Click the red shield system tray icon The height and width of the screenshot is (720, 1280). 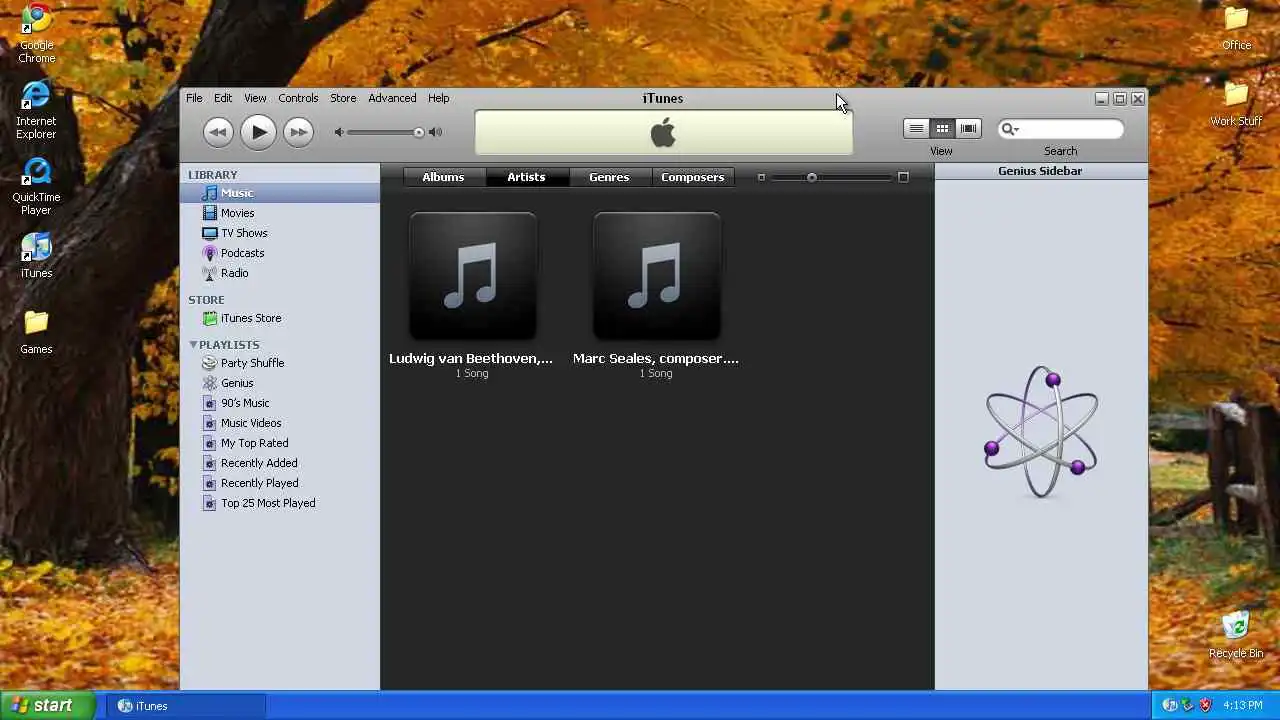1205,705
